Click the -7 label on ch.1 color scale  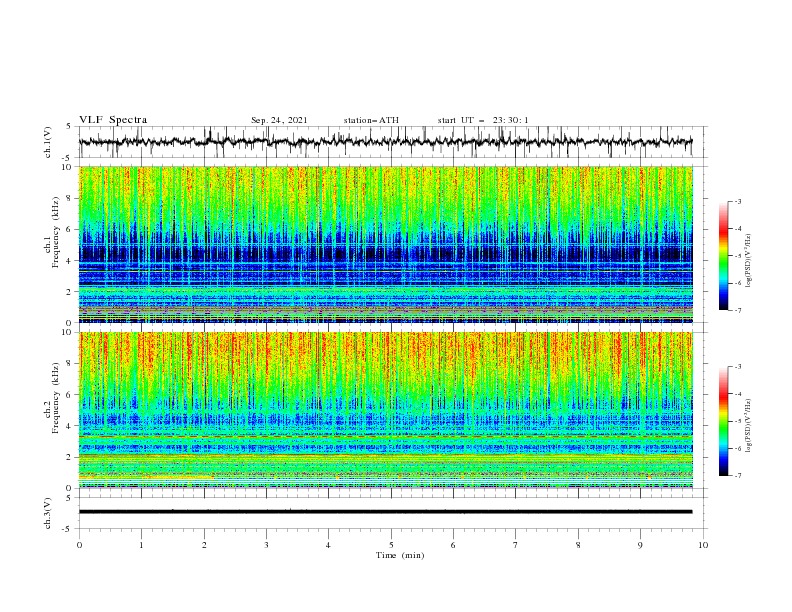(x=737, y=310)
